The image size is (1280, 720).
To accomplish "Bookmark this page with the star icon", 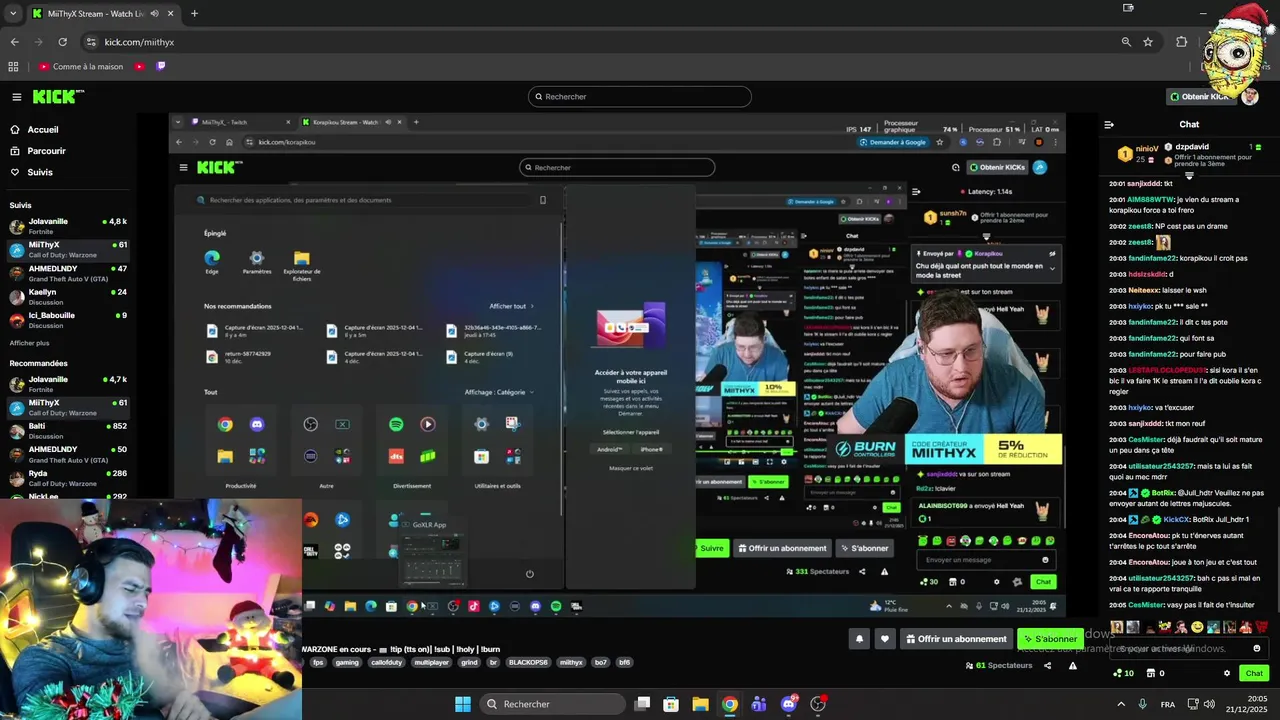I will click(x=1148, y=42).
